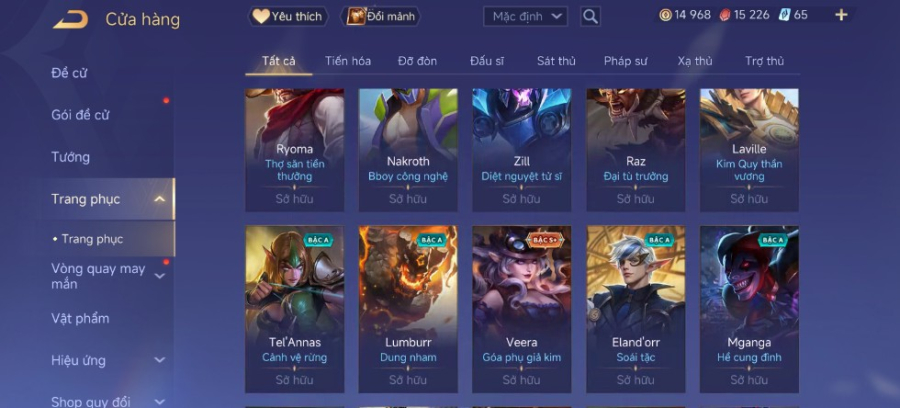Select the Tiến hóa tab
This screenshot has width=900, height=408.
(x=348, y=61)
